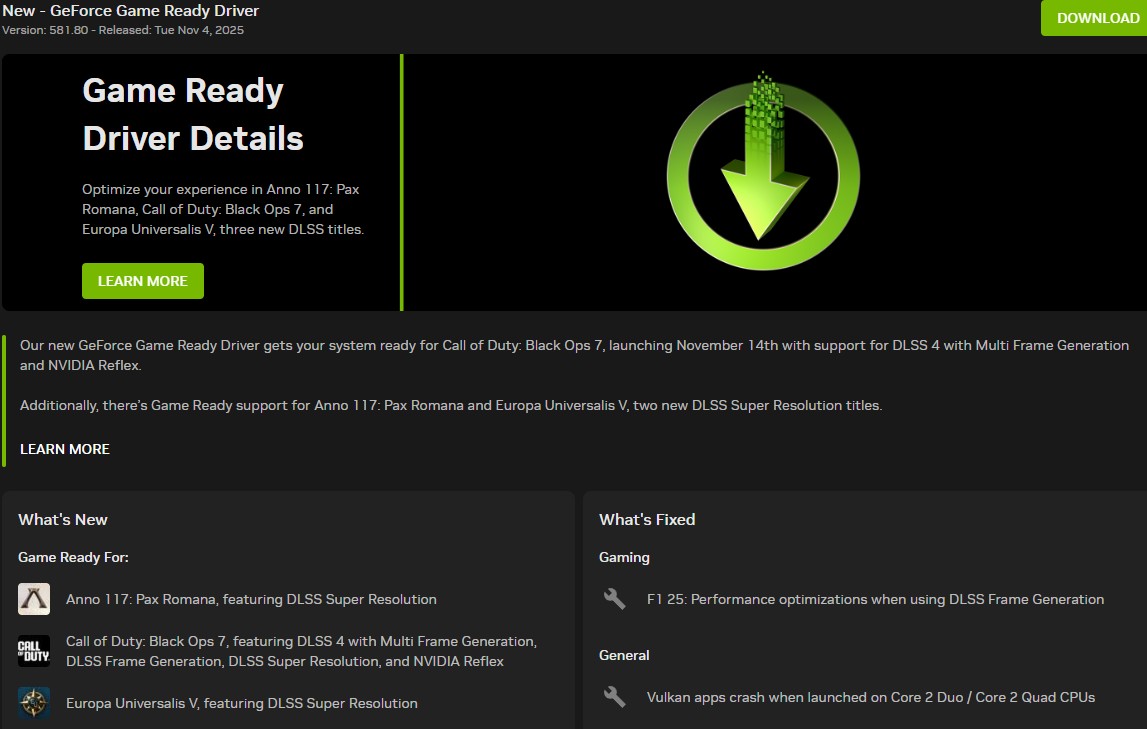Click the paragraph about Black Ops 7 launching November 14th
Viewport: 1147px width, 729px height.
point(574,355)
